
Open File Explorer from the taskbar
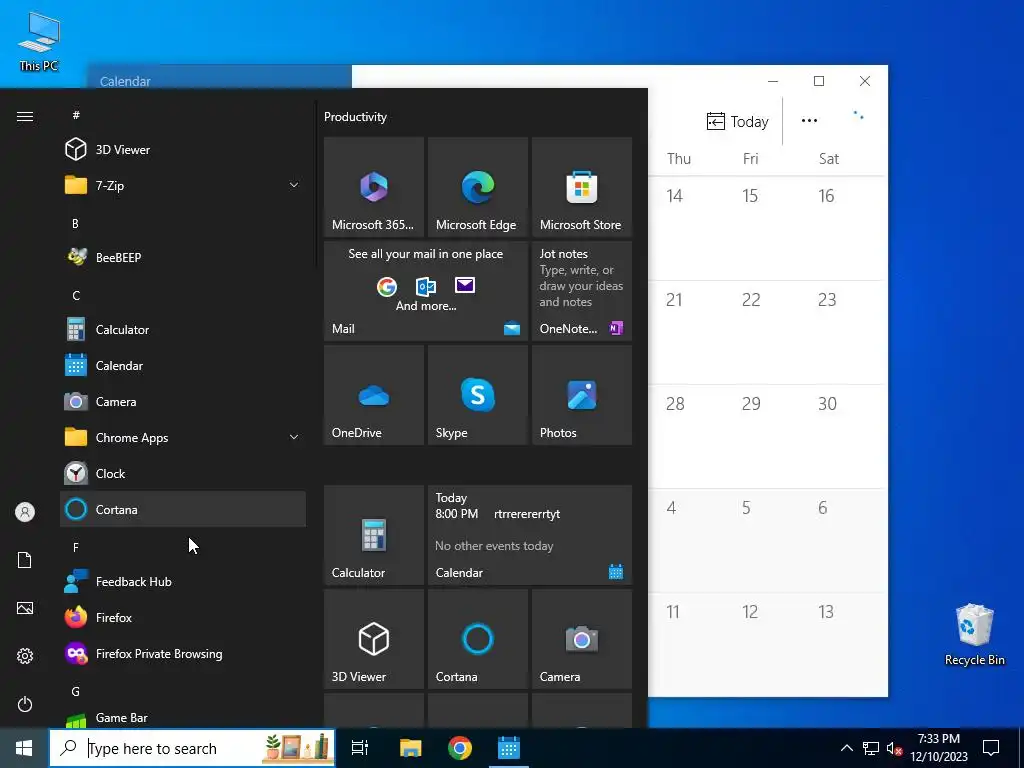tap(411, 748)
